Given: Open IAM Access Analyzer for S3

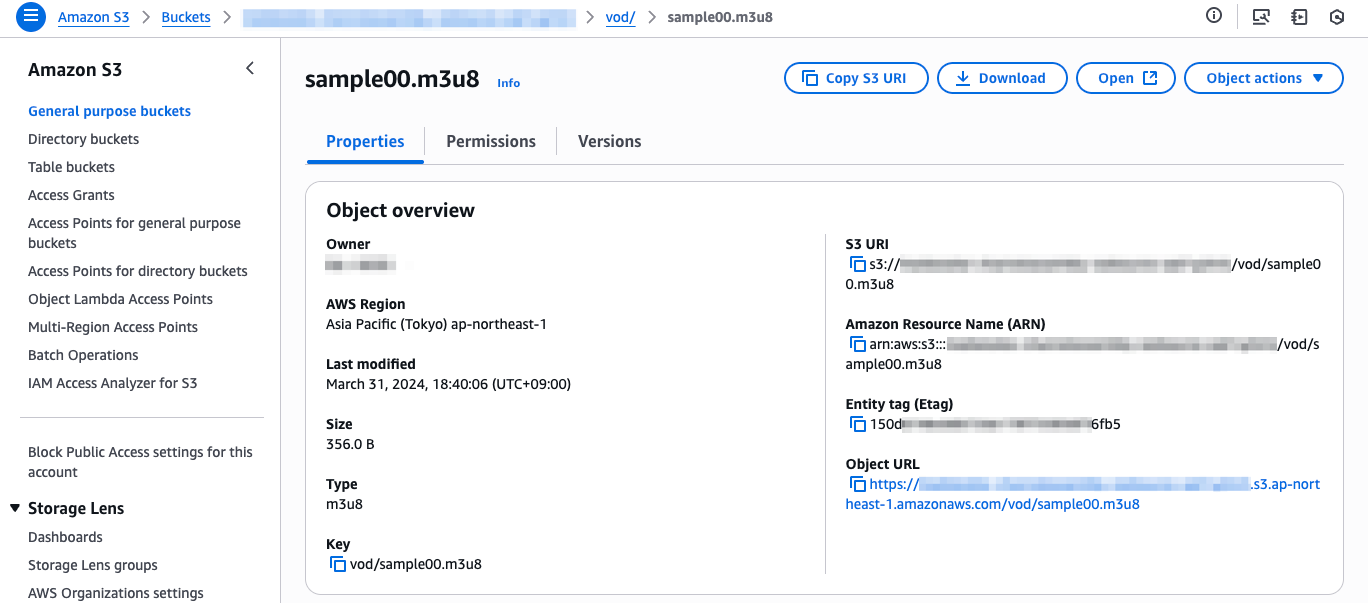Looking at the screenshot, I should (x=113, y=383).
